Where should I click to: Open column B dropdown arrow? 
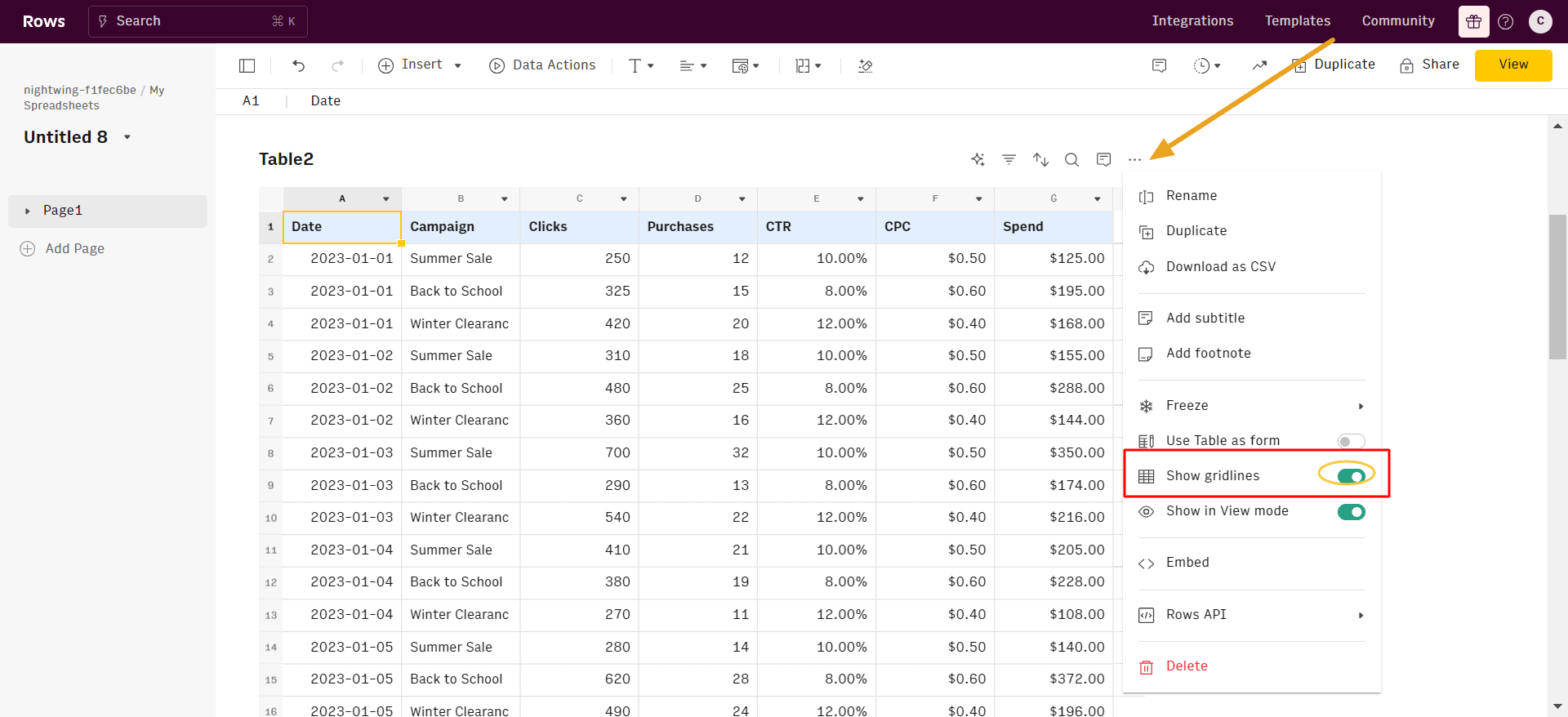pyautogui.click(x=505, y=199)
